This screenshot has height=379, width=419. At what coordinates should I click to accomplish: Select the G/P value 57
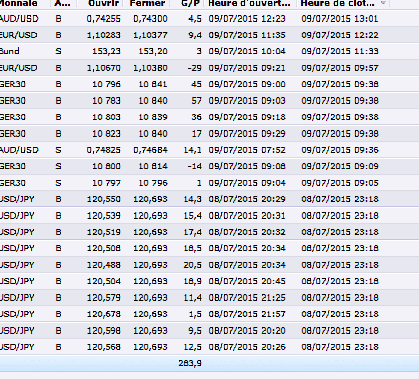(196, 101)
